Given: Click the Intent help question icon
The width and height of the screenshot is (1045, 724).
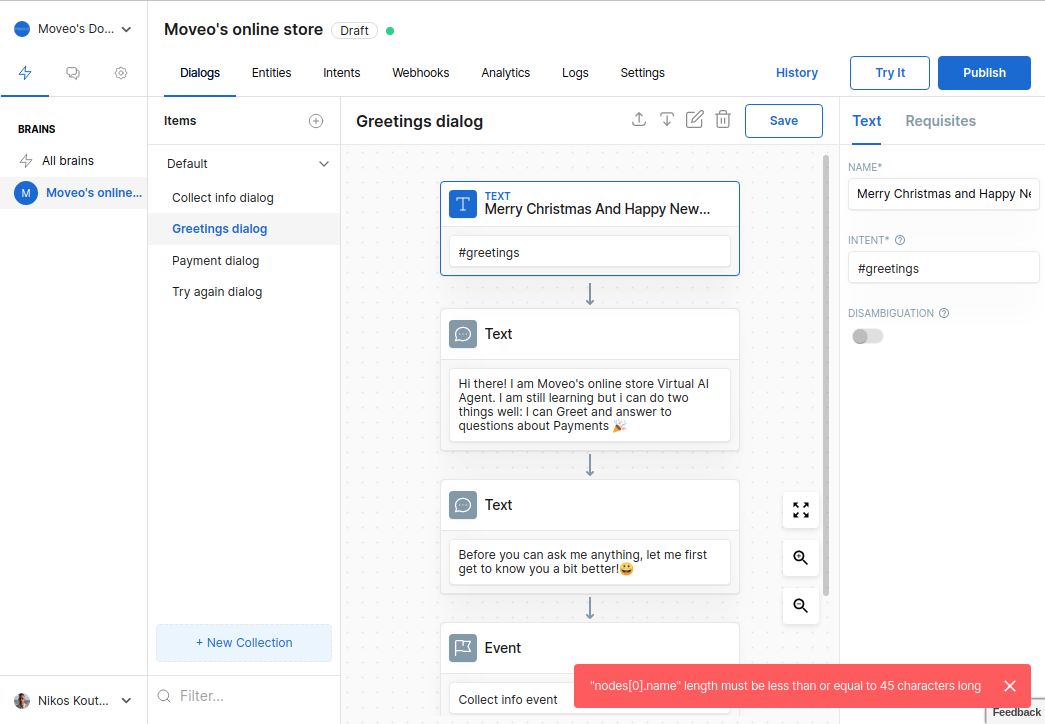Looking at the screenshot, I should click(x=900, y=240).
